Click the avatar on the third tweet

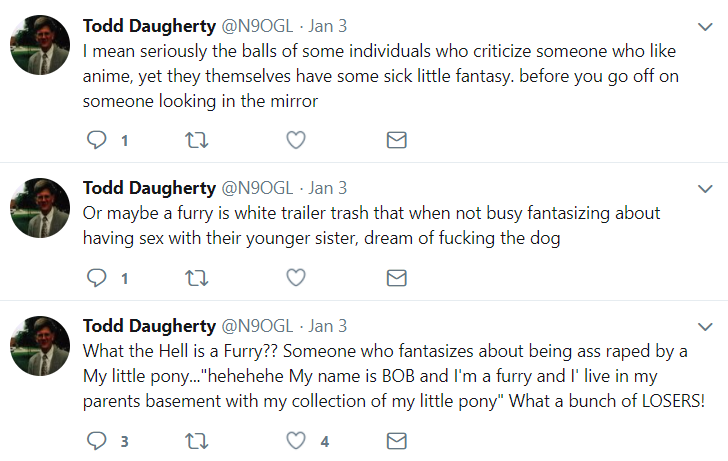[39, 346]
